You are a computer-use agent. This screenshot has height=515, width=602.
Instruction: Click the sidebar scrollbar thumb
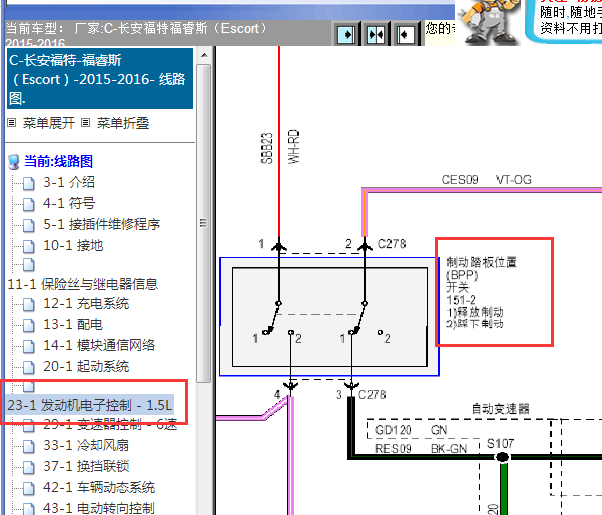[204, 223]
